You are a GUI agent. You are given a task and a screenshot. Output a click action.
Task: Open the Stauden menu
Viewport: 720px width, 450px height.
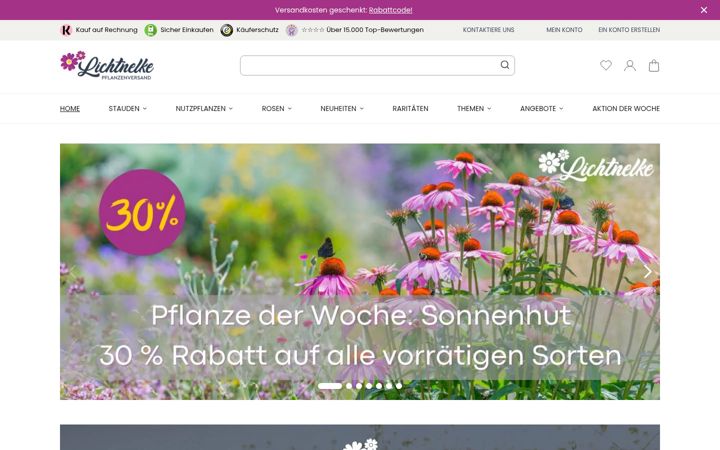click(124, 108)
